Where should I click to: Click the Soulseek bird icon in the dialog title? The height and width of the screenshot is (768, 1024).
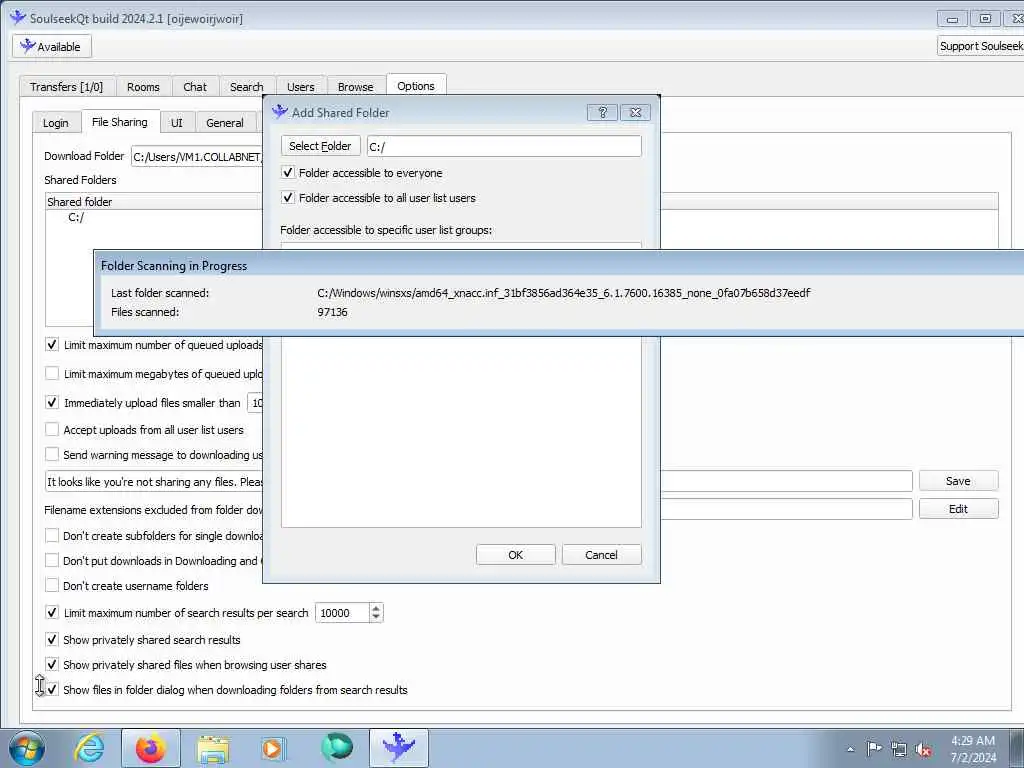point(280,112)
